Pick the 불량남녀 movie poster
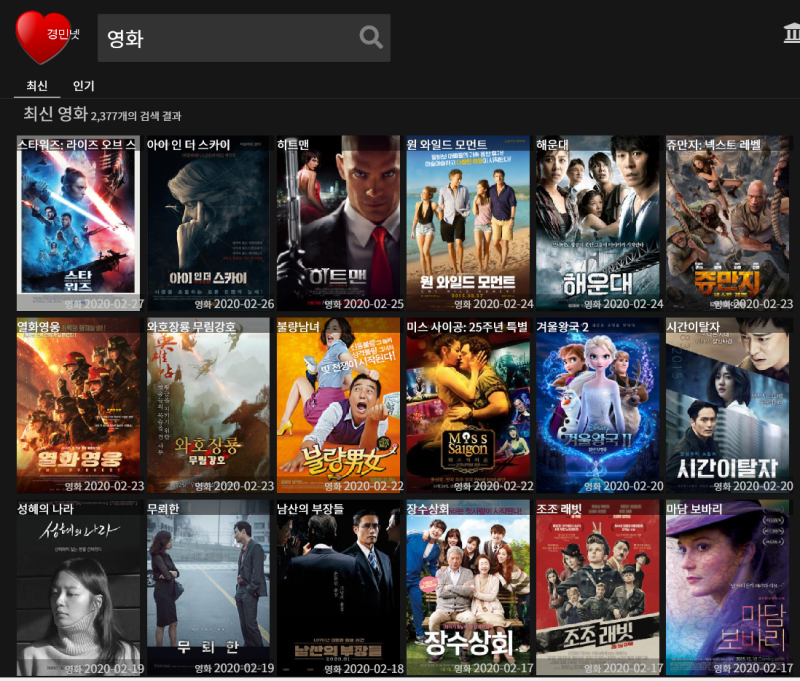 coord(338,406)
